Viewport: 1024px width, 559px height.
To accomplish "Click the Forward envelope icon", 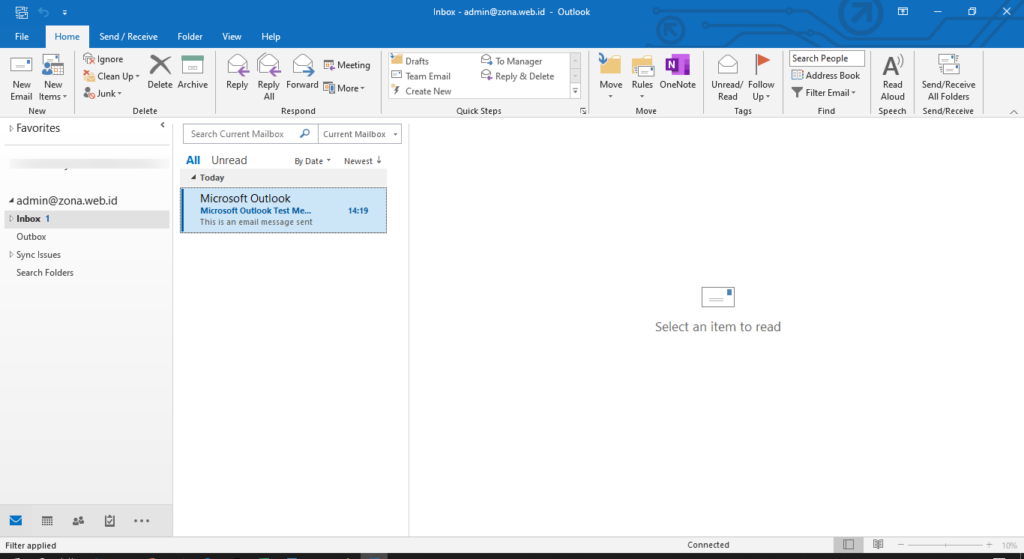I will click(x=302, y=65).
